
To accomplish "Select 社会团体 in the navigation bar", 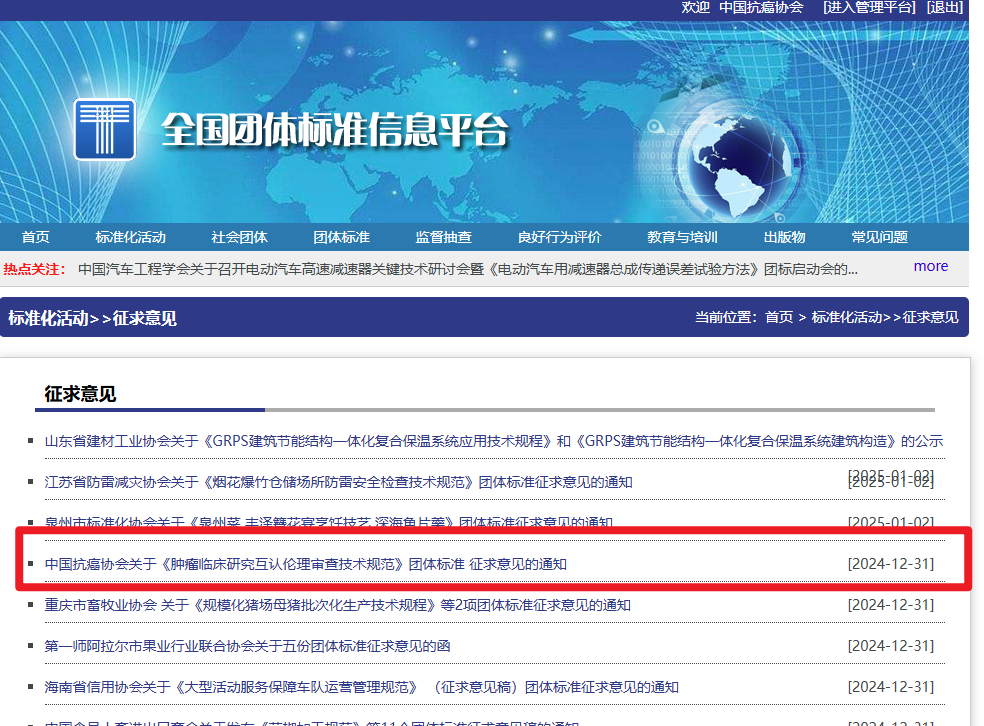I will [240, 237].
